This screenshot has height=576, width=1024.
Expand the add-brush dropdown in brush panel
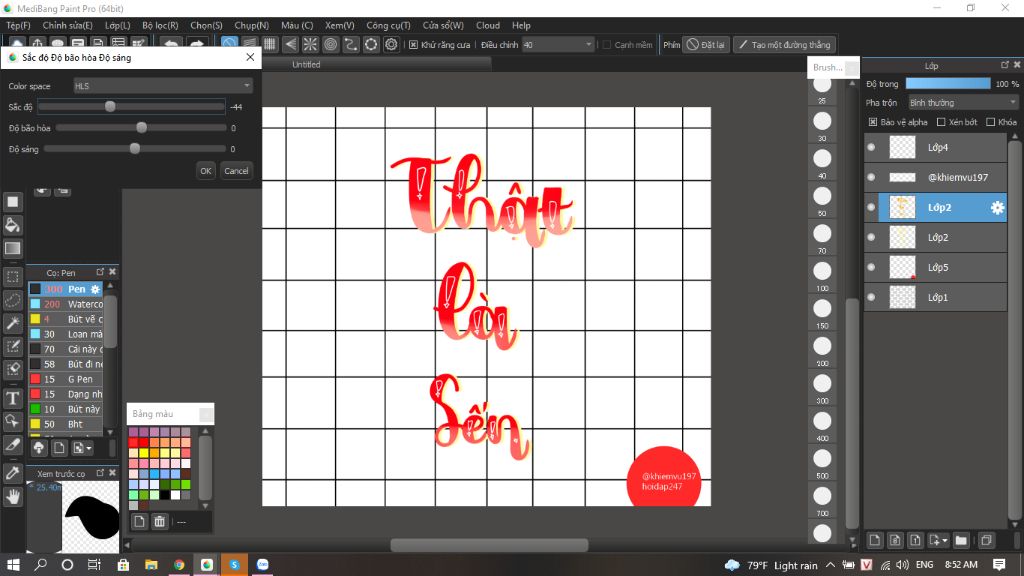[89, 448]
